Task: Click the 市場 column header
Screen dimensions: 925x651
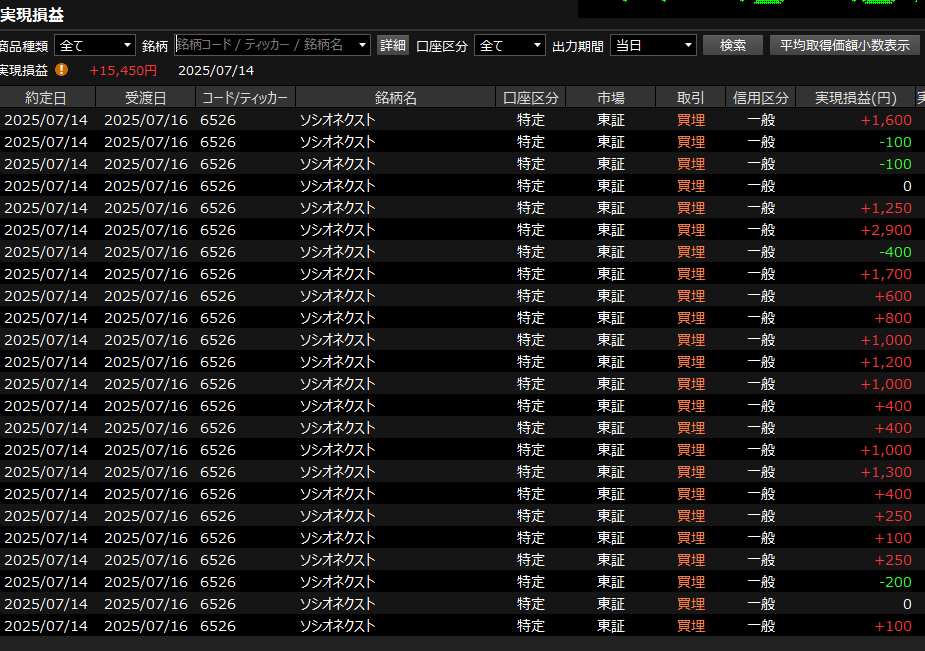Action: pos(611,97)
